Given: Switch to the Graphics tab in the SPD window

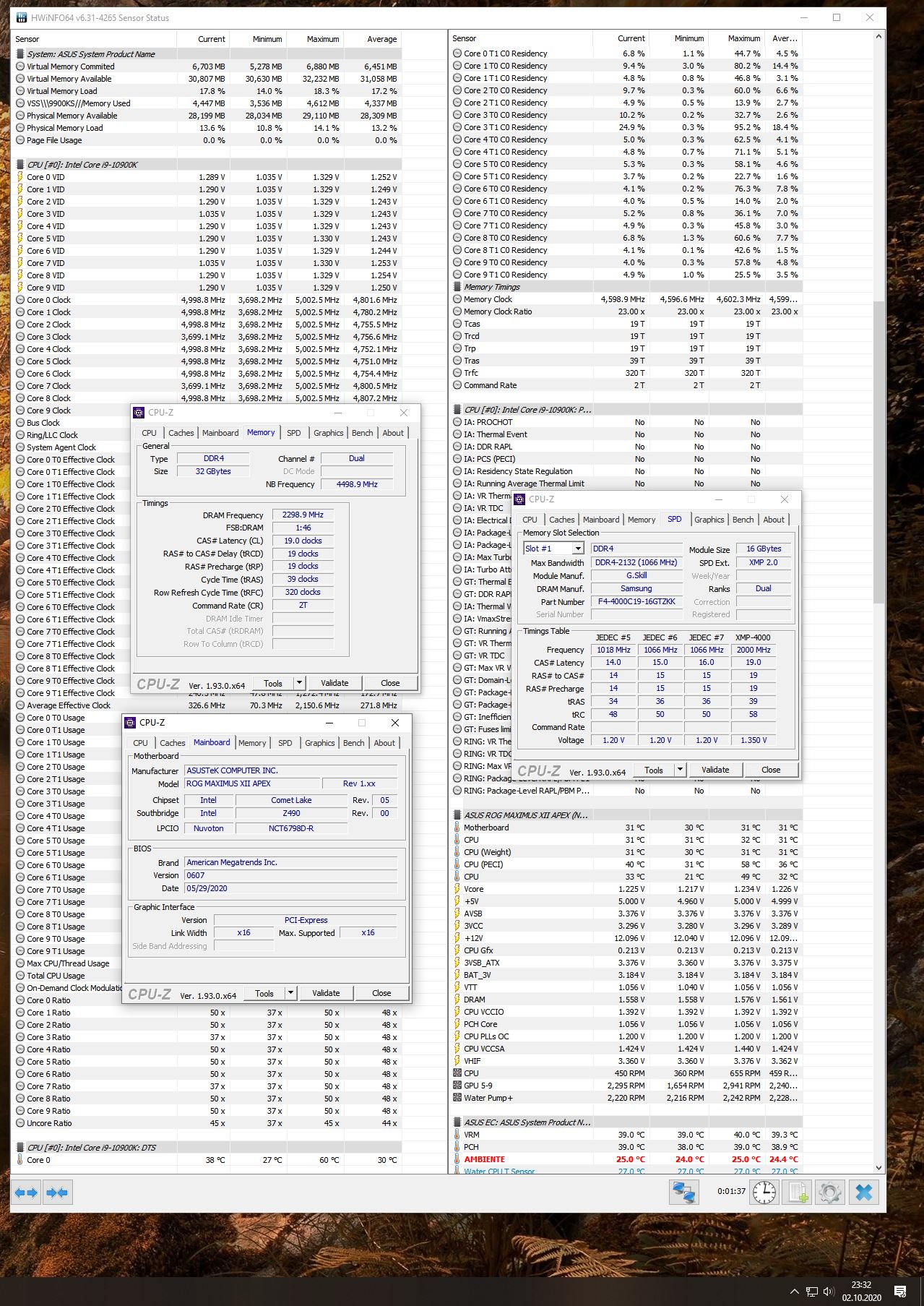Looking at the screenshot, I should (709, 520).
